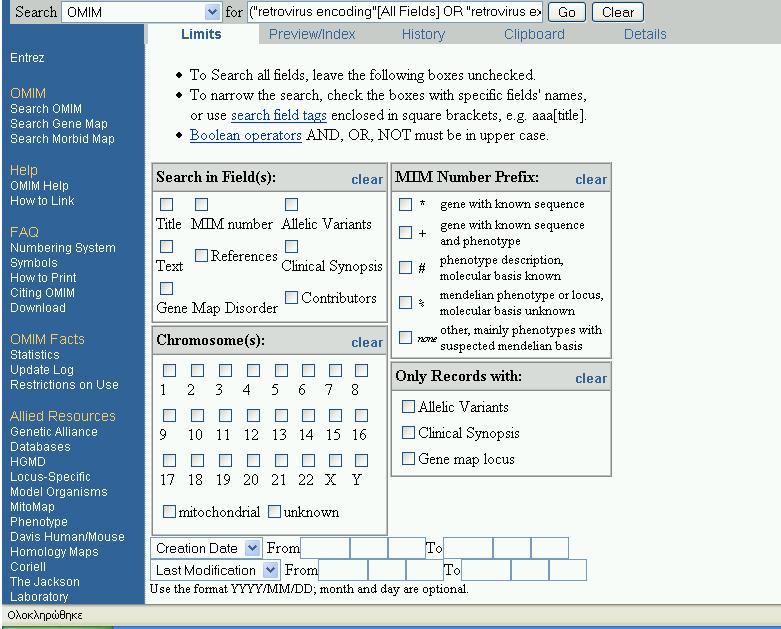Check the Gene Map Disorder checkbox
The width and height of the screenshot is (781, 629).
(166, 288)
